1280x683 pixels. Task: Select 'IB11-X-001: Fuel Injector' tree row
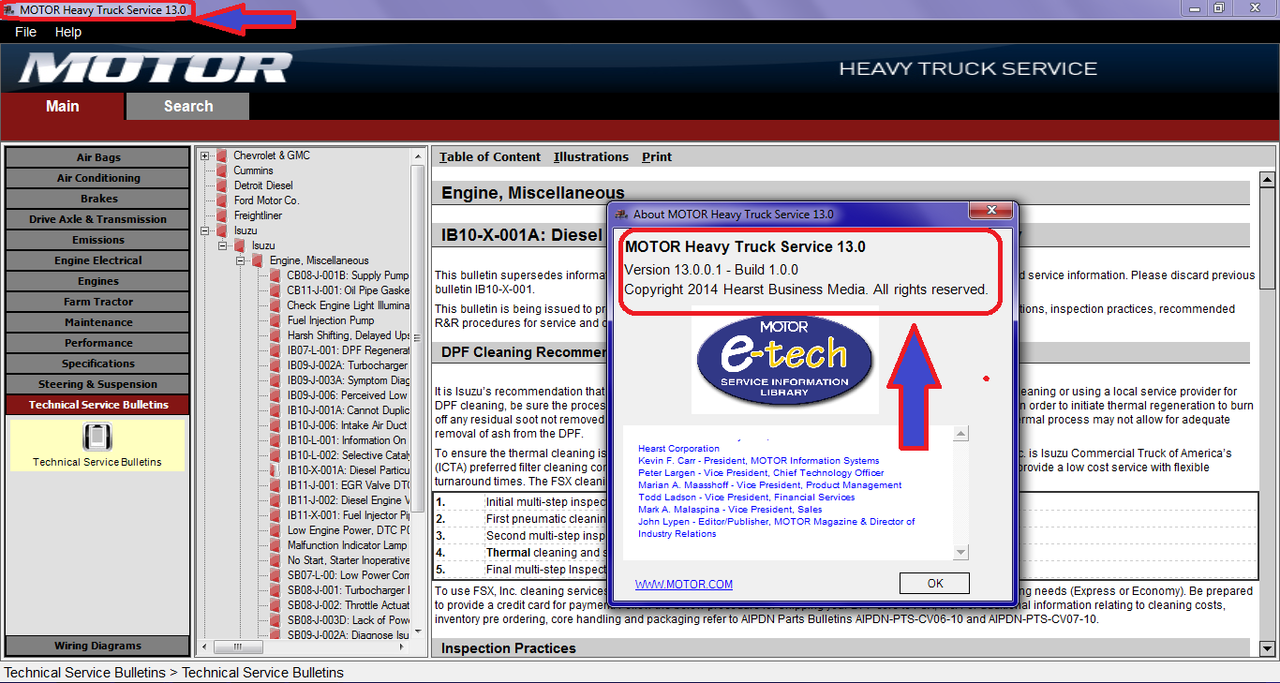pyautogui.click(x=348, y=516)
